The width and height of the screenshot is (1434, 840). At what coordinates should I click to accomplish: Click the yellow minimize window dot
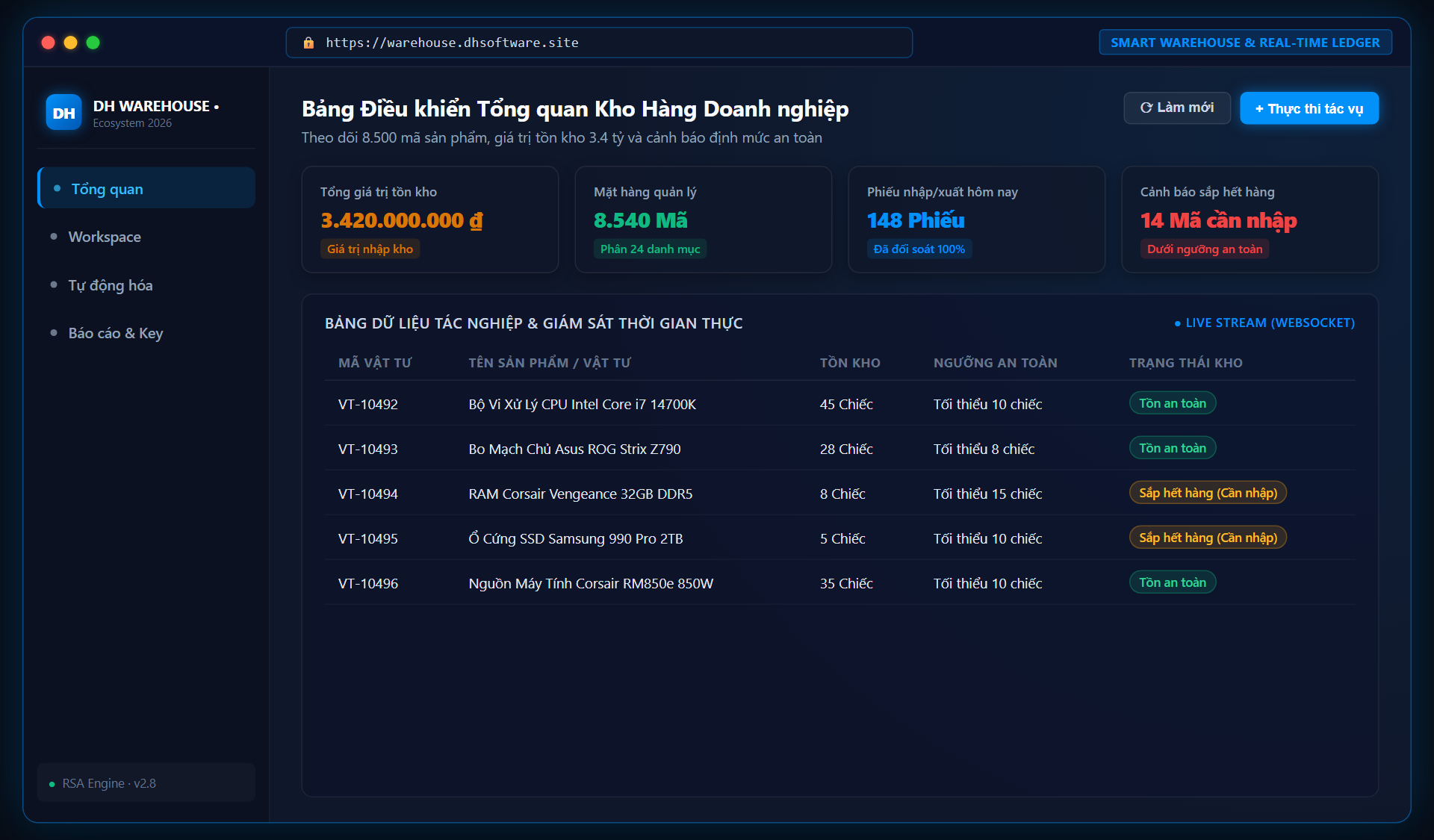71,43
